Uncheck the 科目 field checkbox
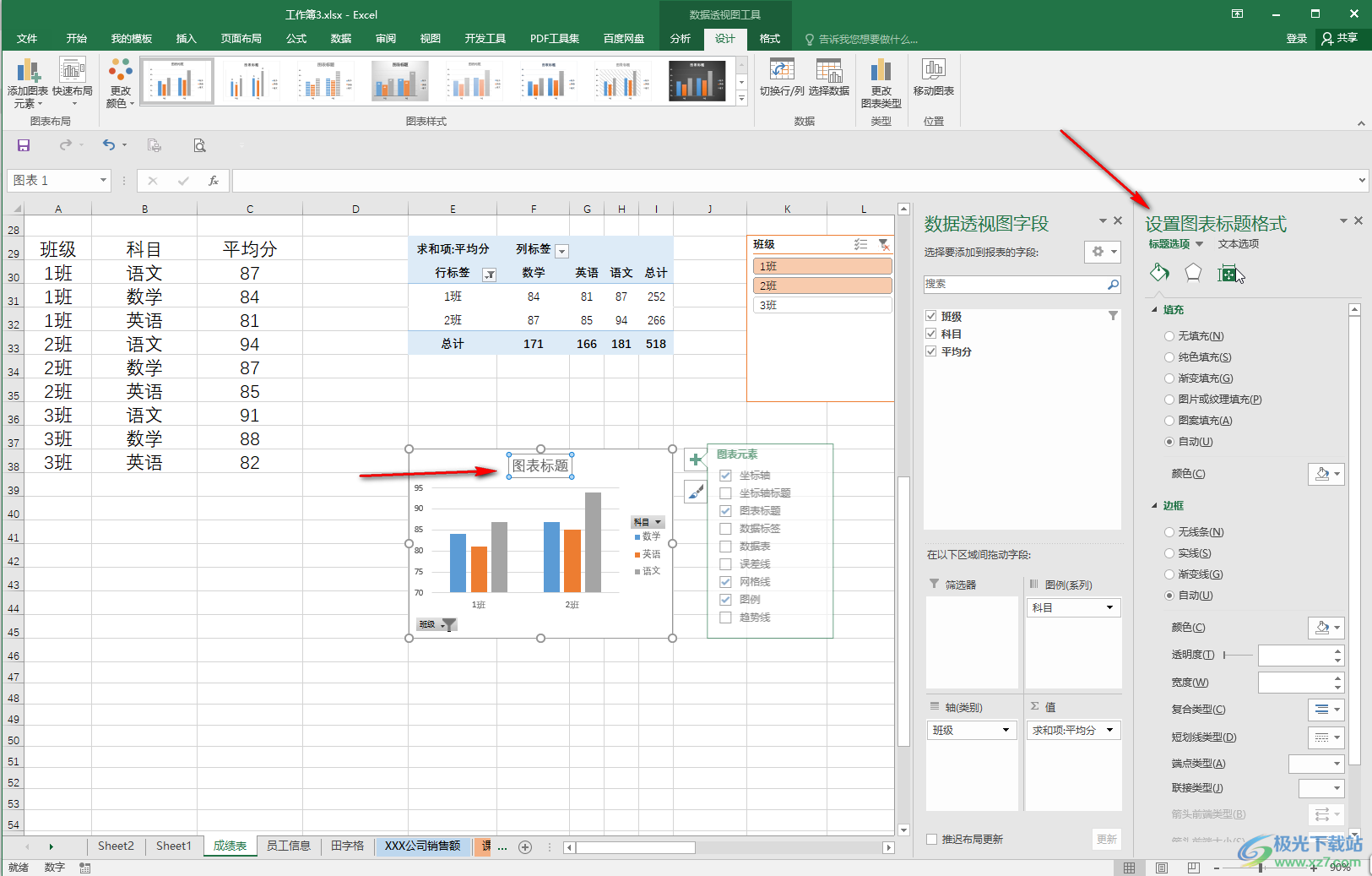 click(x=931, y=334)
